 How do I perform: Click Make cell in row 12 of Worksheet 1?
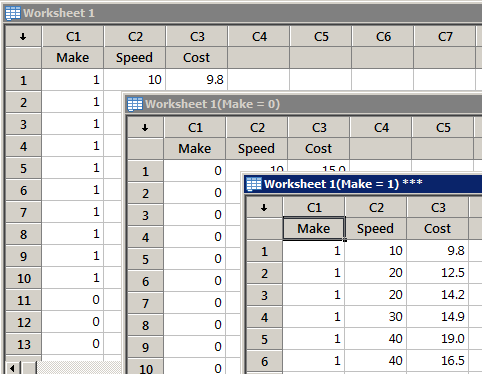pyautogui.click(x=73, y=322)
